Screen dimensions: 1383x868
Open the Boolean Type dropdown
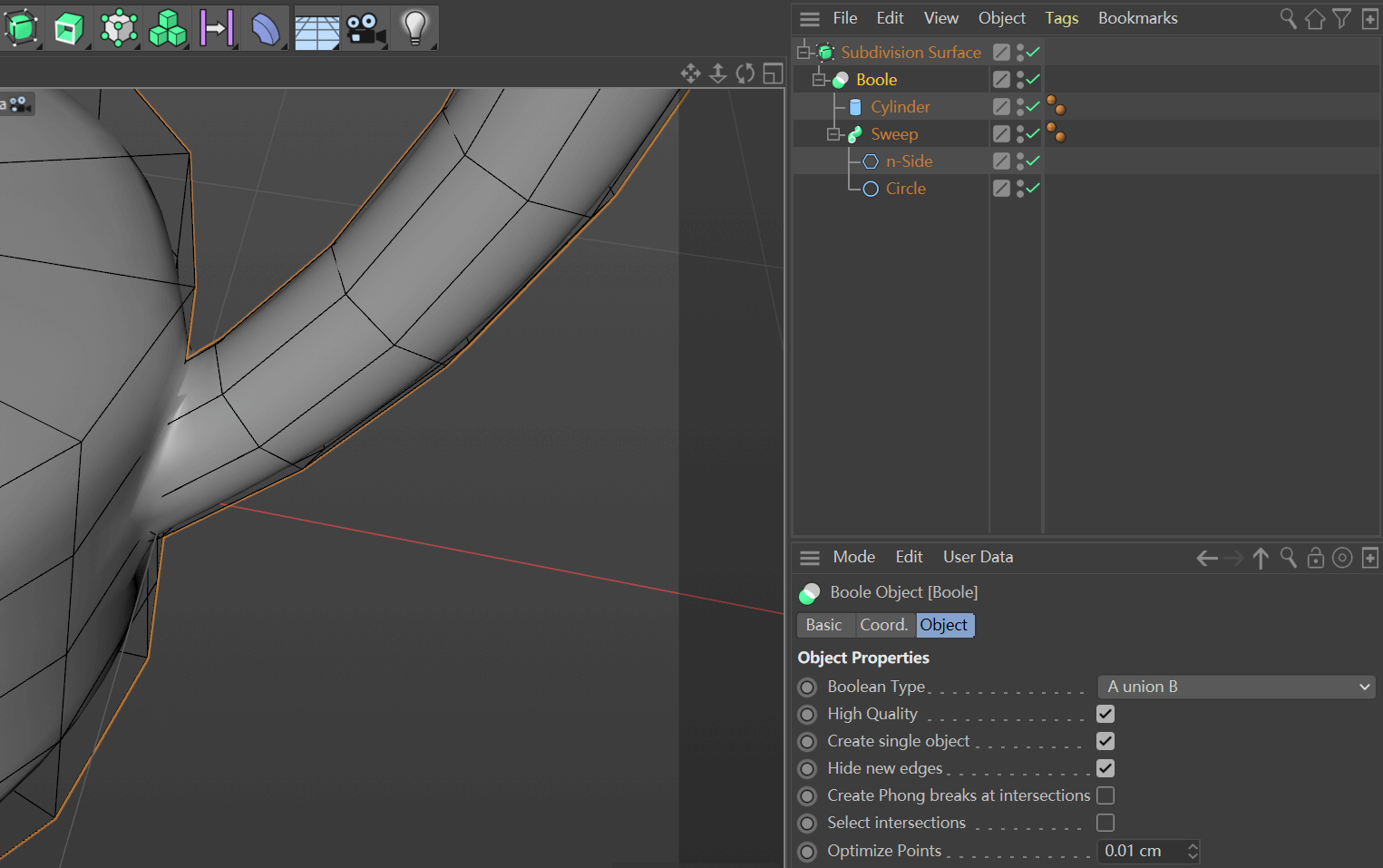tap(1236, 687)
